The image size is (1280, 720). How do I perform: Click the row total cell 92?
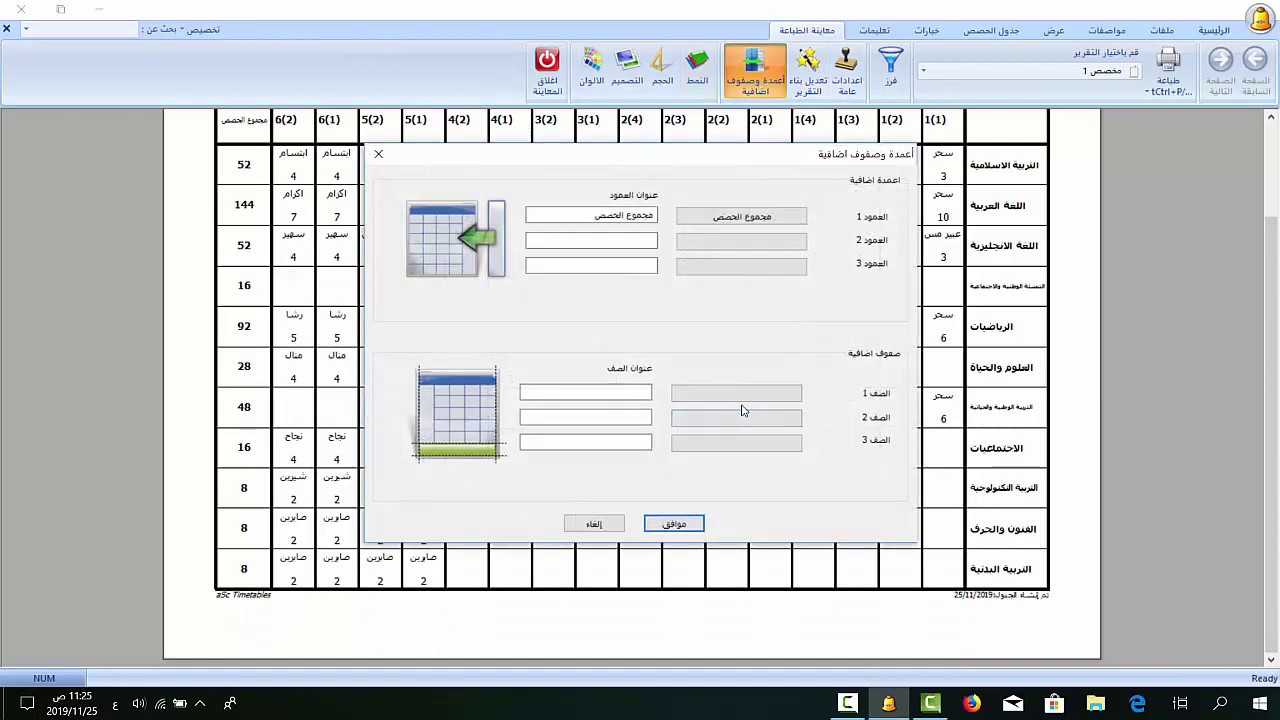point(244,326)
